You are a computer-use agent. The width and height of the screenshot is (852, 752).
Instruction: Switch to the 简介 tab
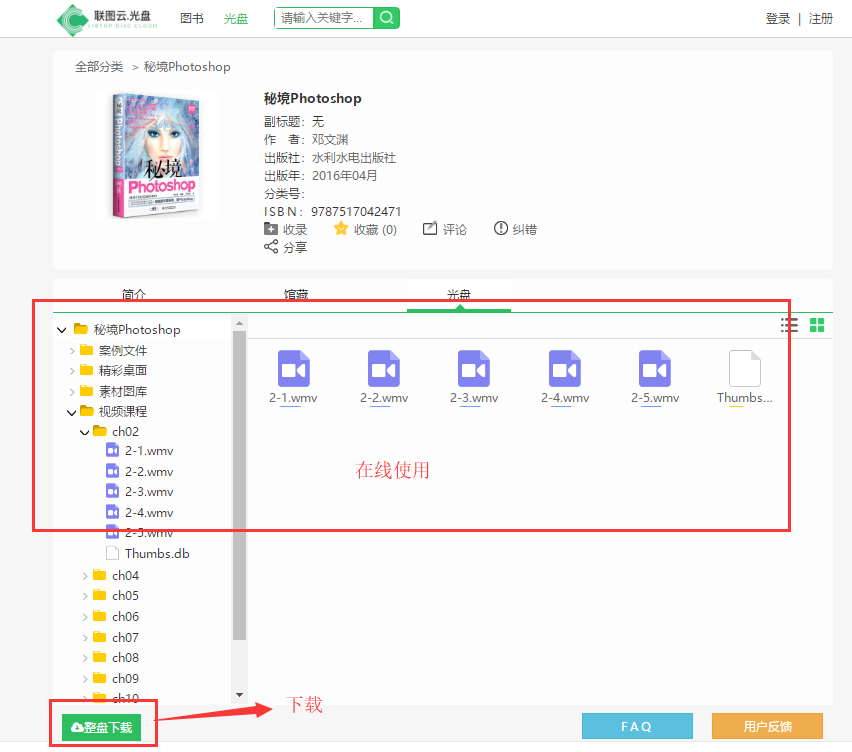pos(134,295)
